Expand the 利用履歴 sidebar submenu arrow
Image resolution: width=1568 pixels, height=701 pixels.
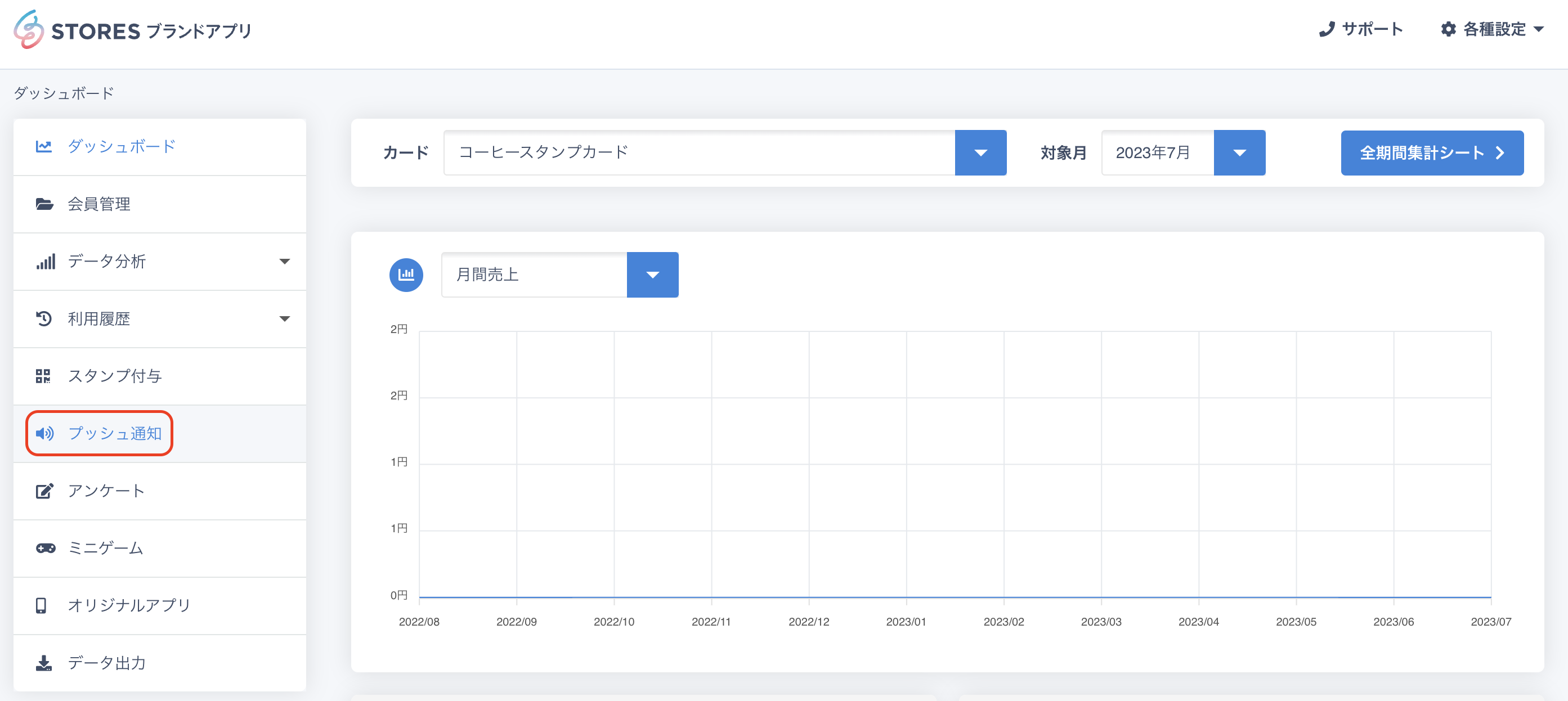tap(284, 319)
